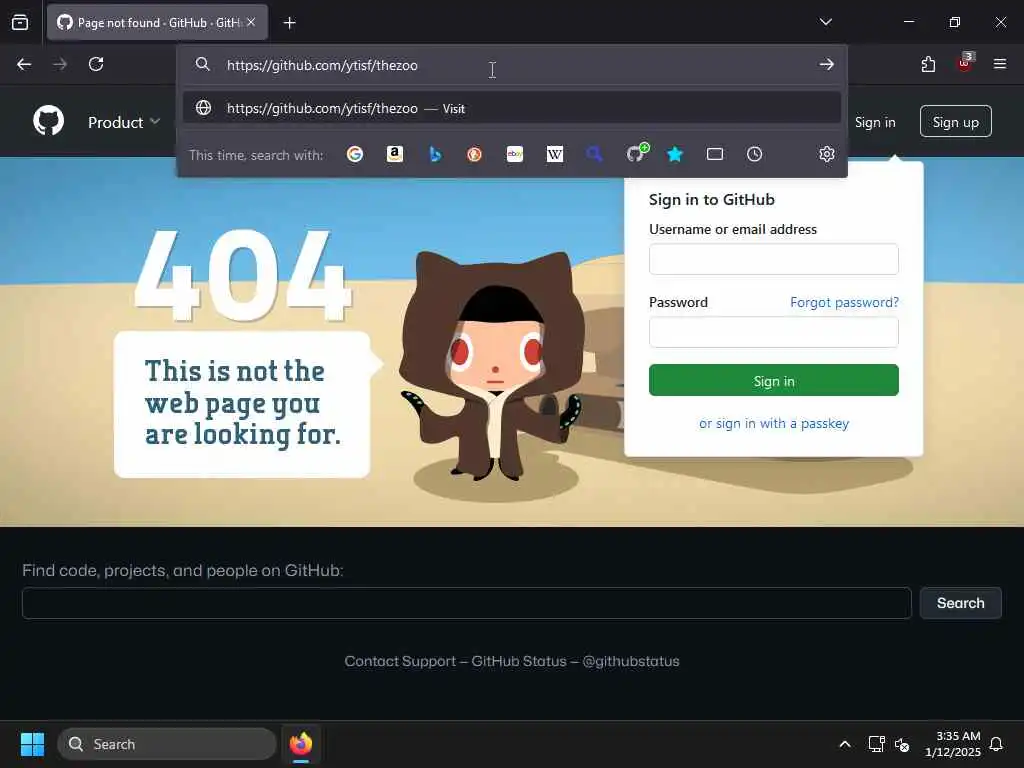Click the magnifier icon in address bar
1024x768 pixels.
pos(203,64)
